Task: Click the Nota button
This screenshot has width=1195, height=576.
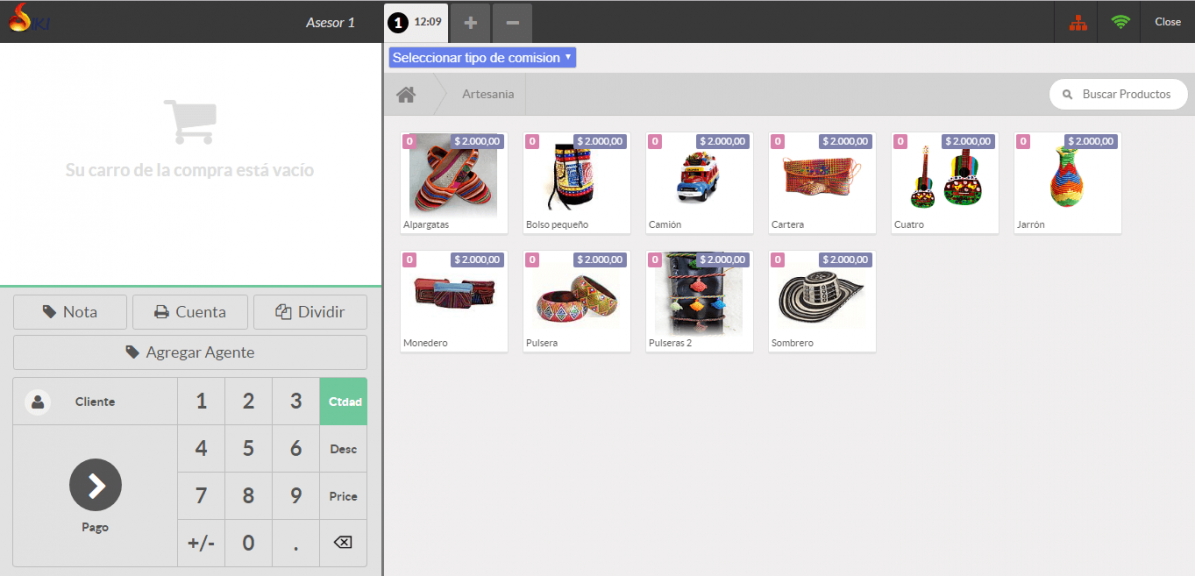Action: click(70, 312)
